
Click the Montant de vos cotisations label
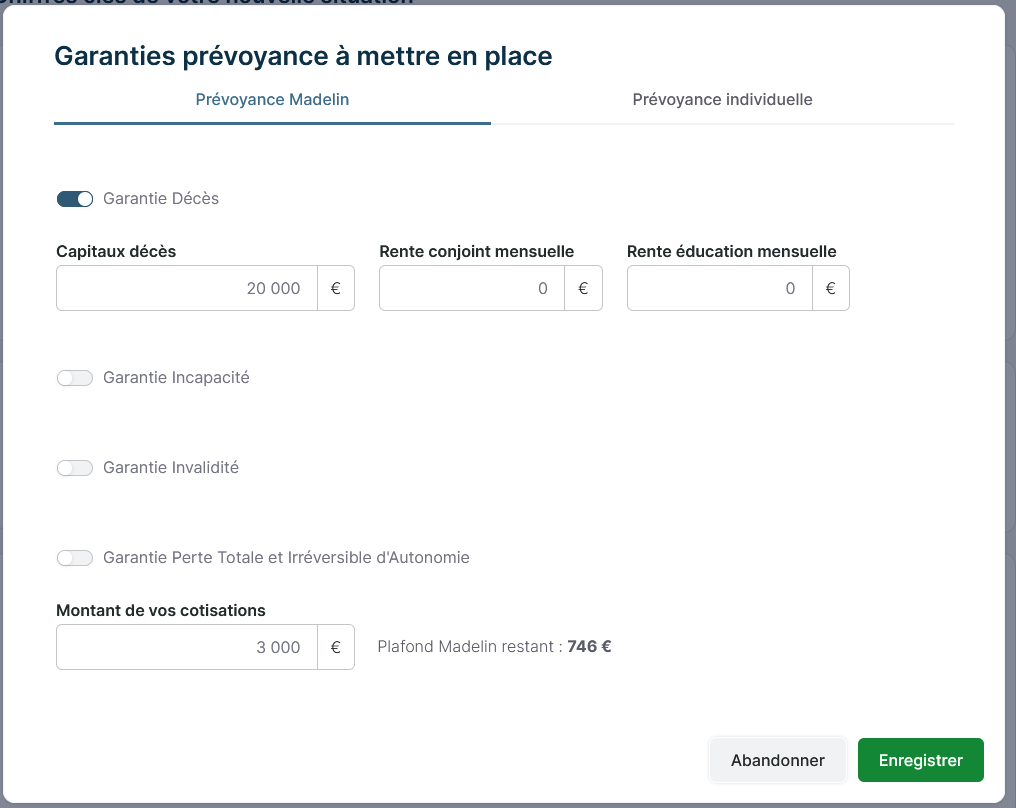[x=161, y=611]
